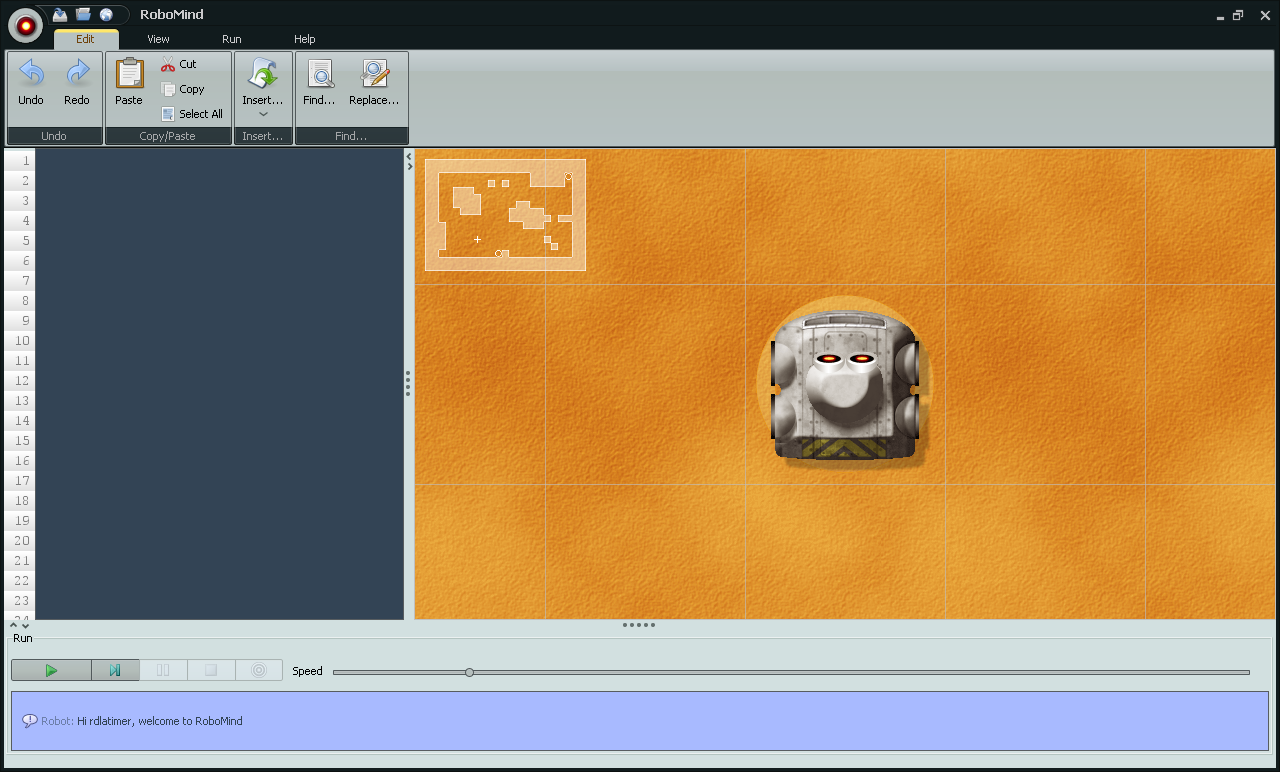Click the Copy/Paste group label
The width and height of the screenshot is (1280, 772).
(x=168, y=136)
